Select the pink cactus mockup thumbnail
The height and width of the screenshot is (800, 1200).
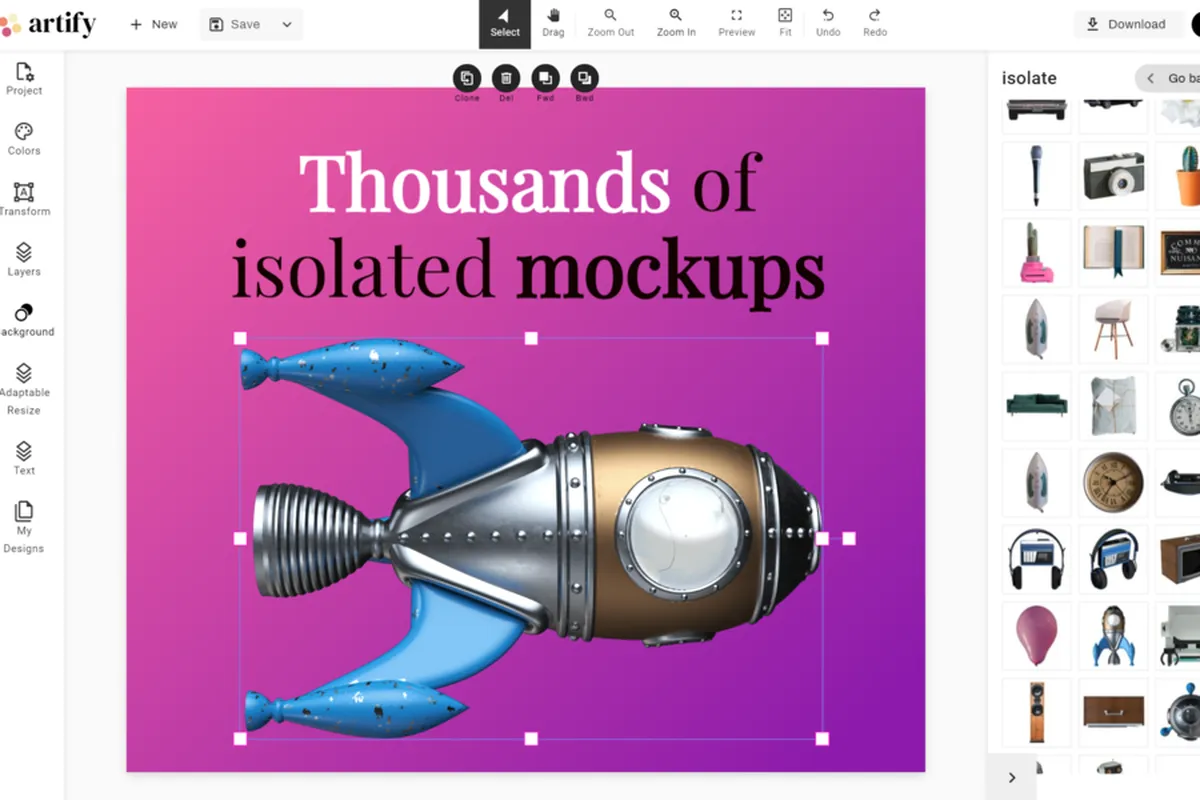pos(1036,252)
